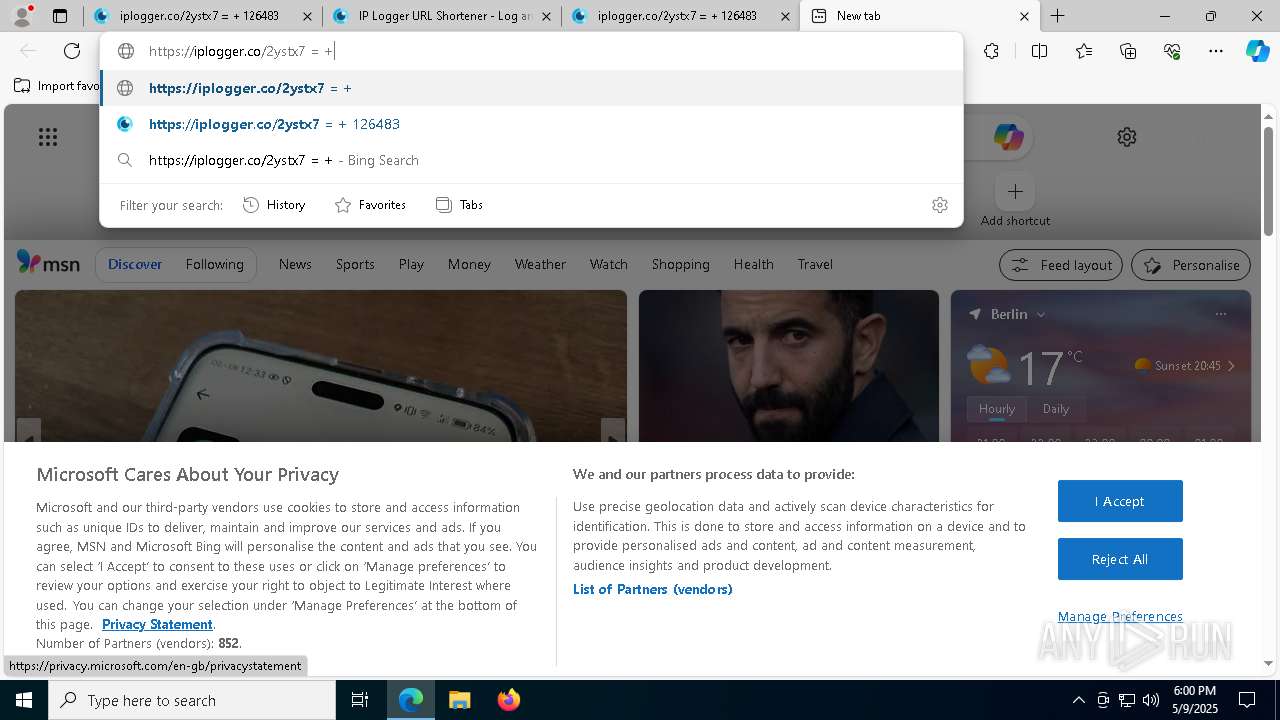Open the Settings and more ellipsis menu
Viewport: 1280px width, 720px height.
point(1216,51)
